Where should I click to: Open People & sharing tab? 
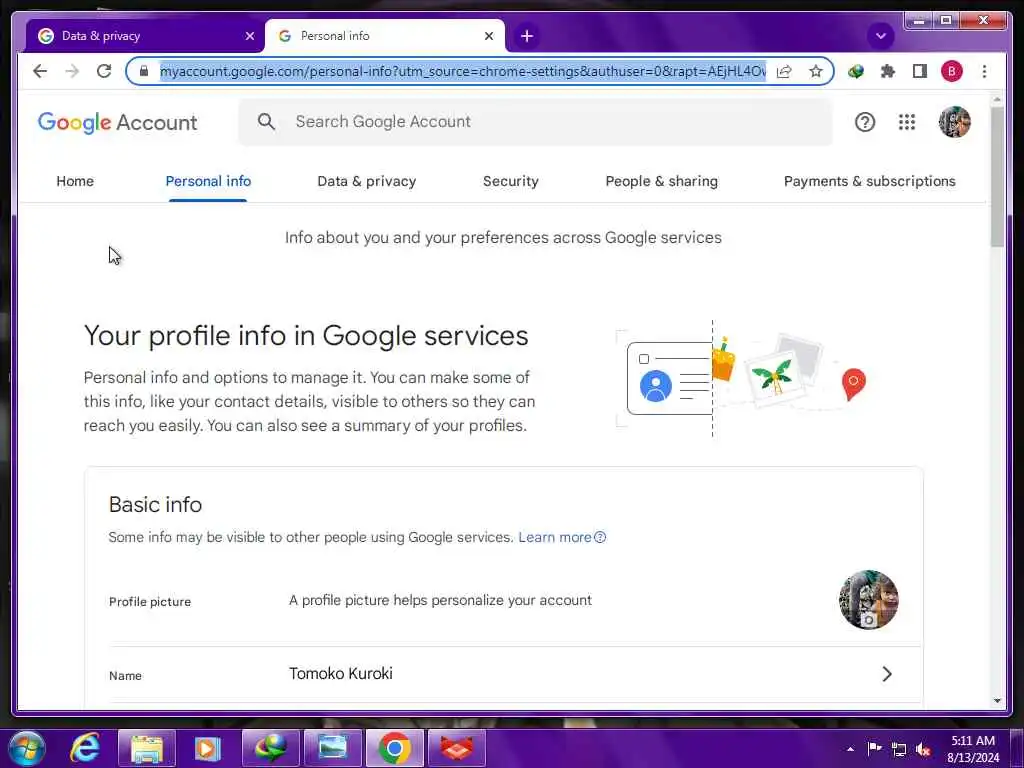click(x=662, y=182)
